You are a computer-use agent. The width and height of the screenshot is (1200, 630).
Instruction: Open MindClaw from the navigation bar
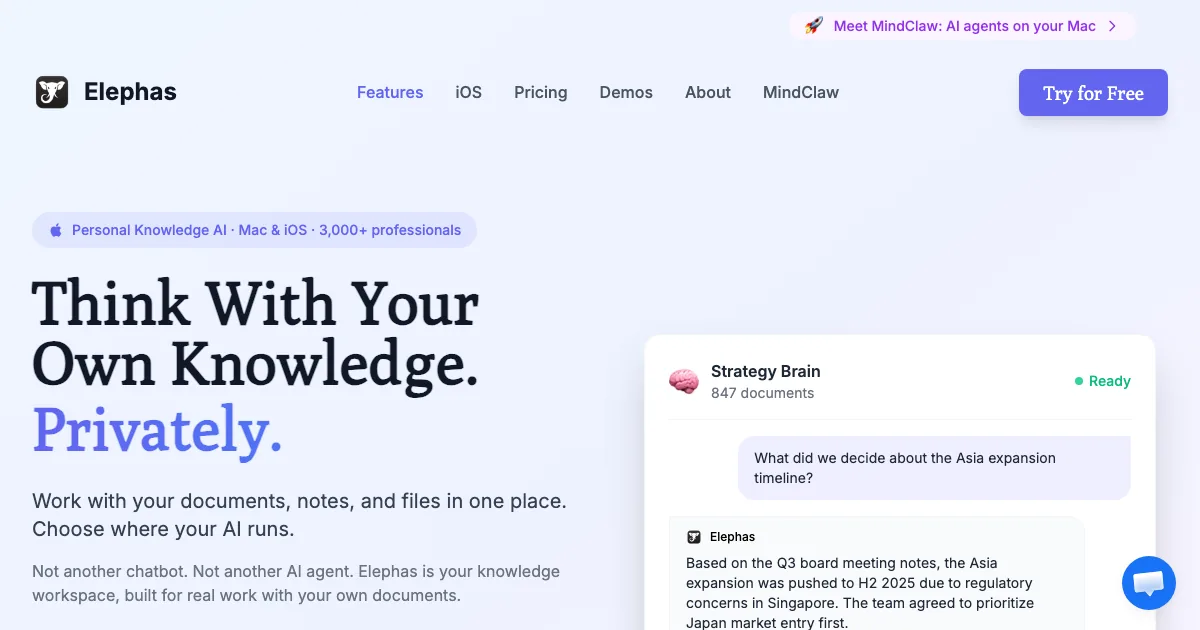[x=800, y=93]
